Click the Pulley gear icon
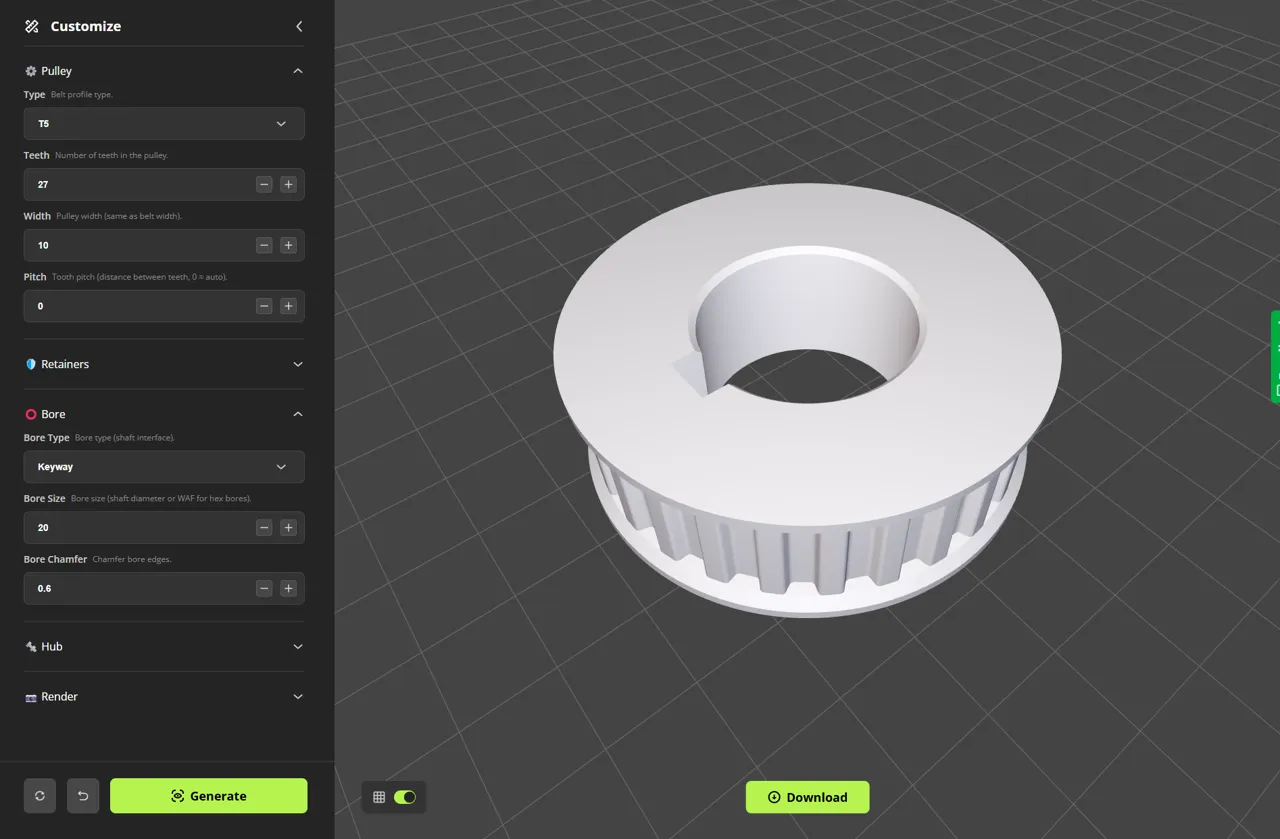Viewport: 1280px width, 839px height. [31, 71]
